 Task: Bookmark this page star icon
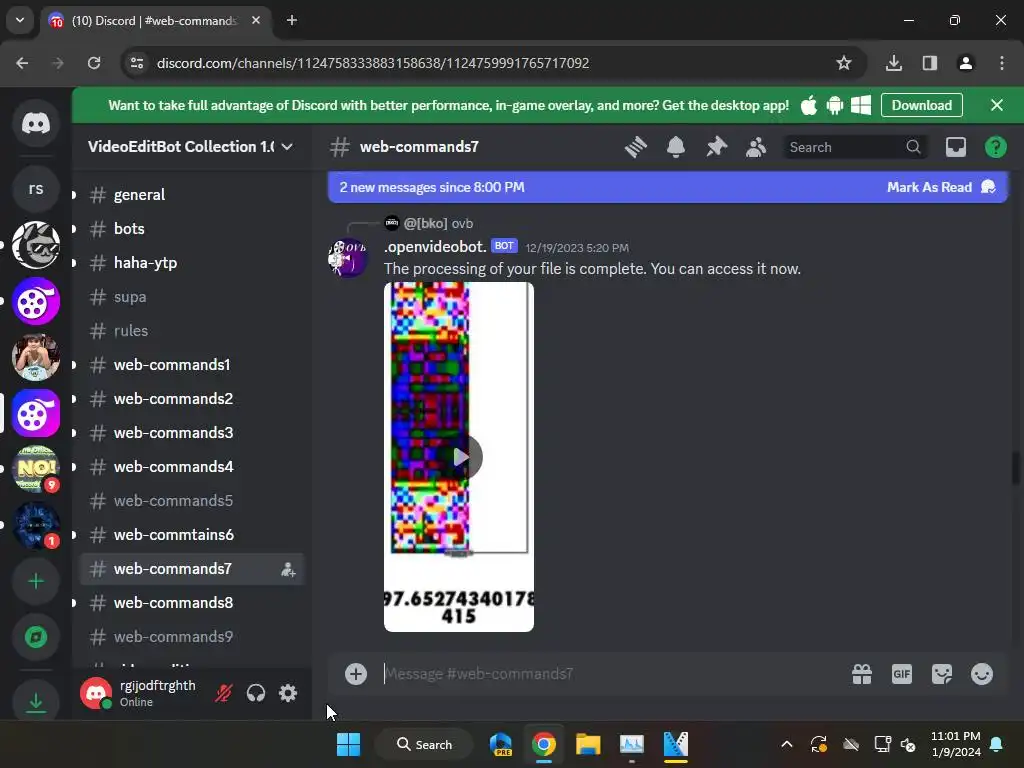click(844, 63)
